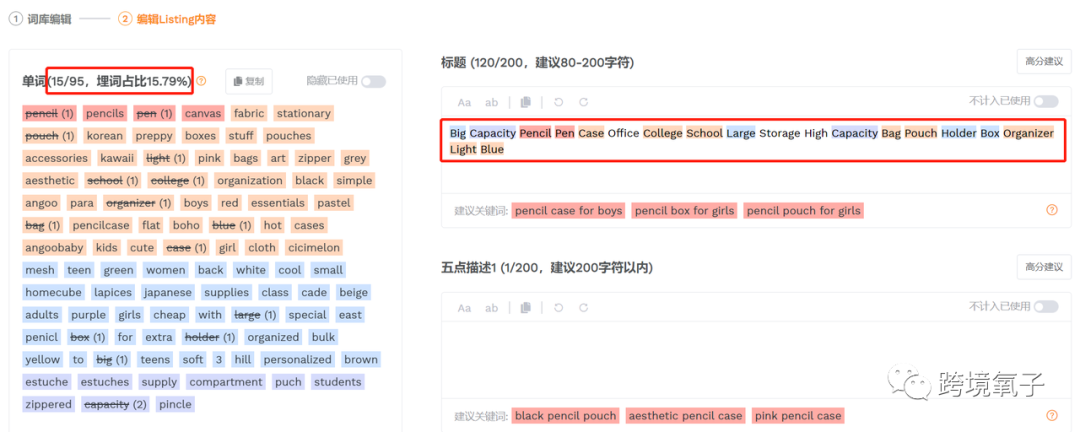
Task: Click the 复制 copy button for words
Action: (x=249, y=81)
